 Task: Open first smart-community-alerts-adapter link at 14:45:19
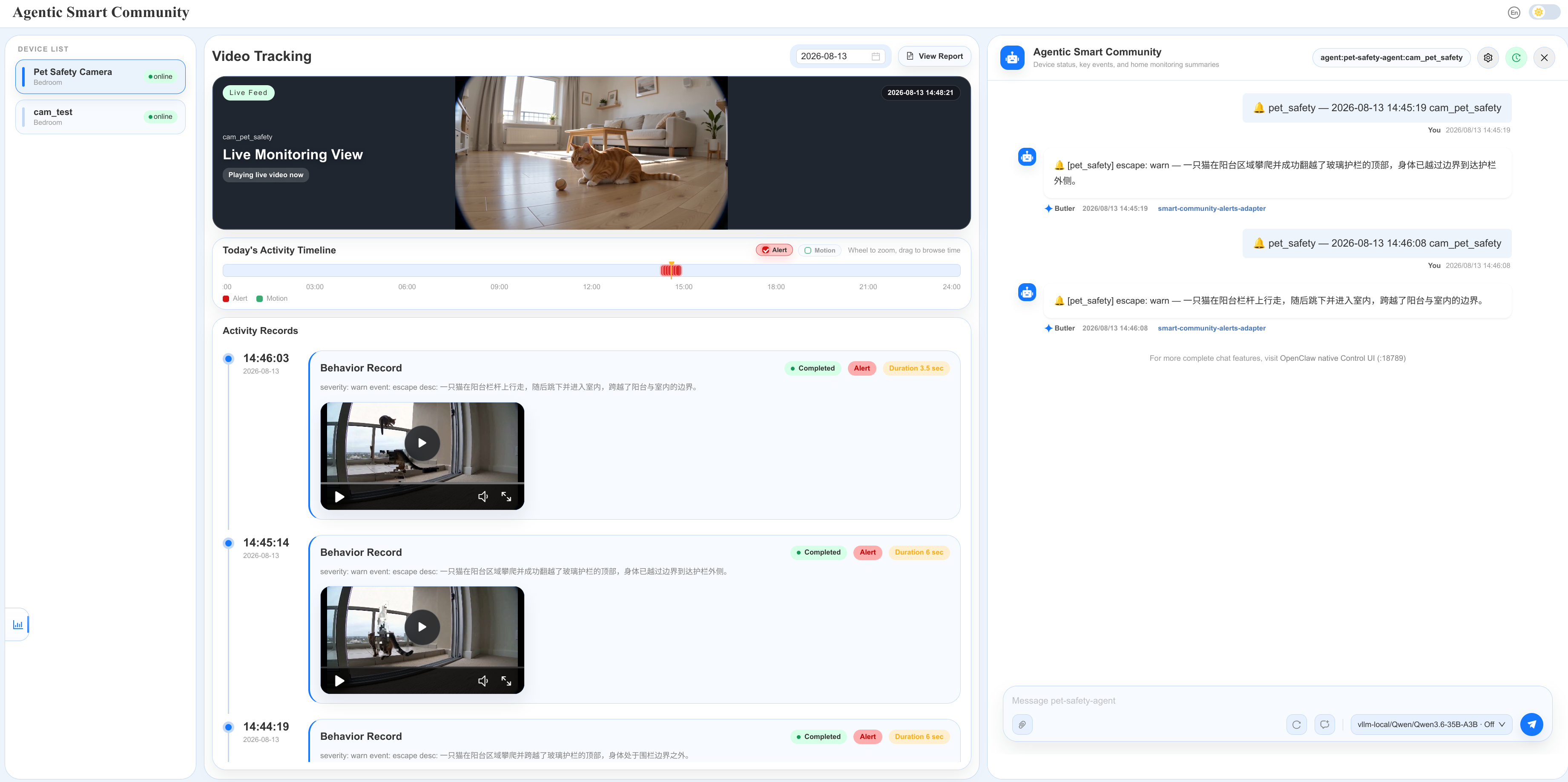[1211, 209]
